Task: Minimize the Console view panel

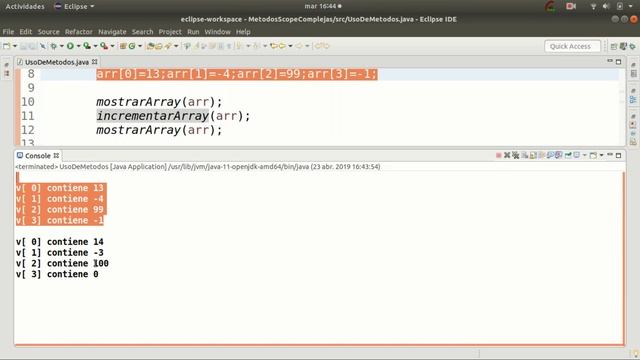Action: 610,155
